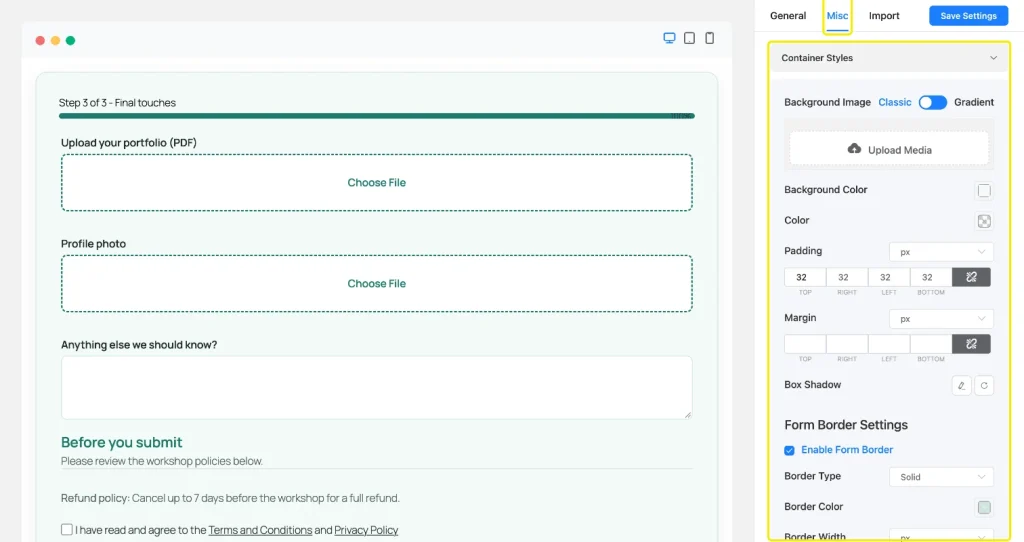Click 'Gradient' background option label

coord(974,103)
